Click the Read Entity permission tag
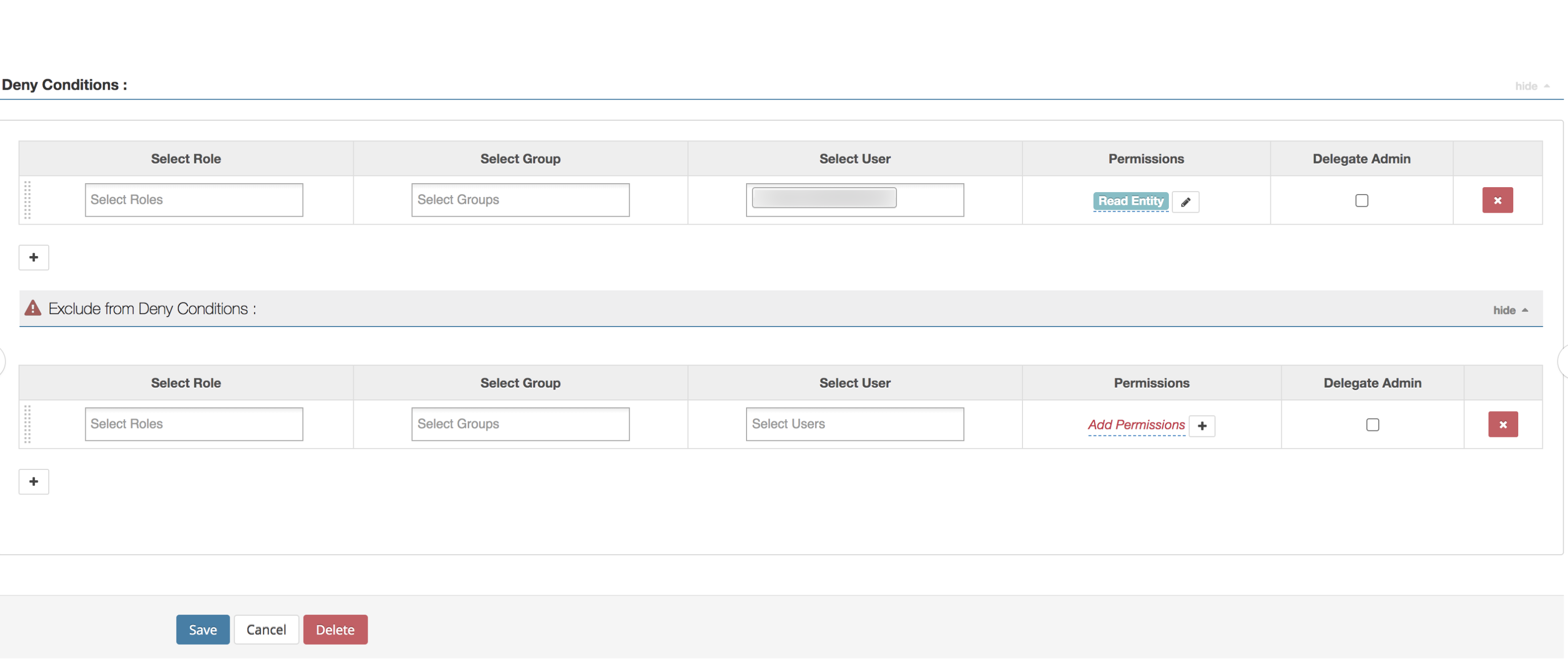 (1130, 201)
